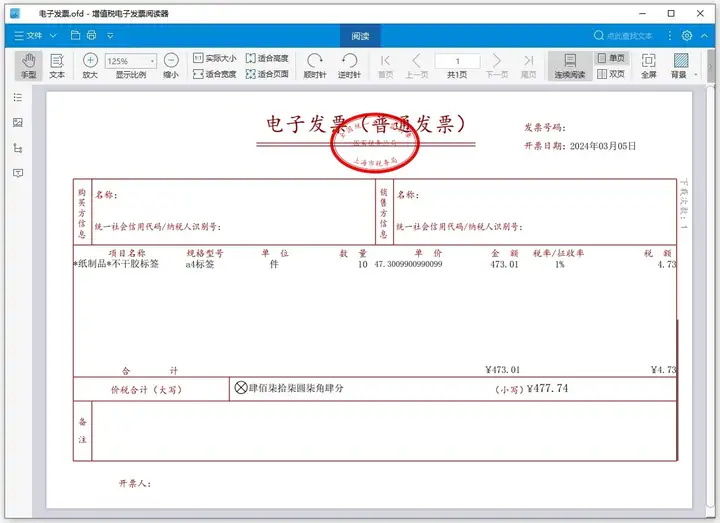Click the specification cell a4标签
Image resolution: width=720 pixels, height=523 pixels.
click(200, 264)
